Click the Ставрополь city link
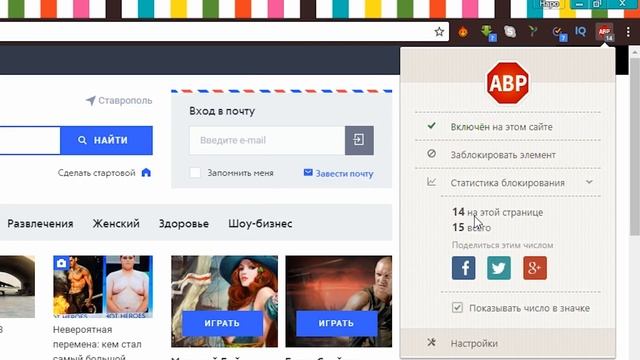Viewport: 640px width, 360px height. tap(125, 100)
